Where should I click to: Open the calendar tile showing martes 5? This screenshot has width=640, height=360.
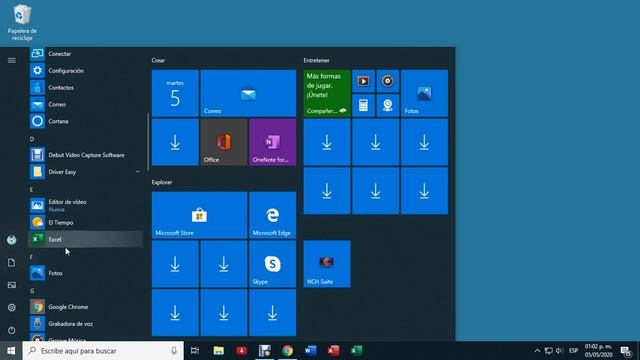(175, 93)
